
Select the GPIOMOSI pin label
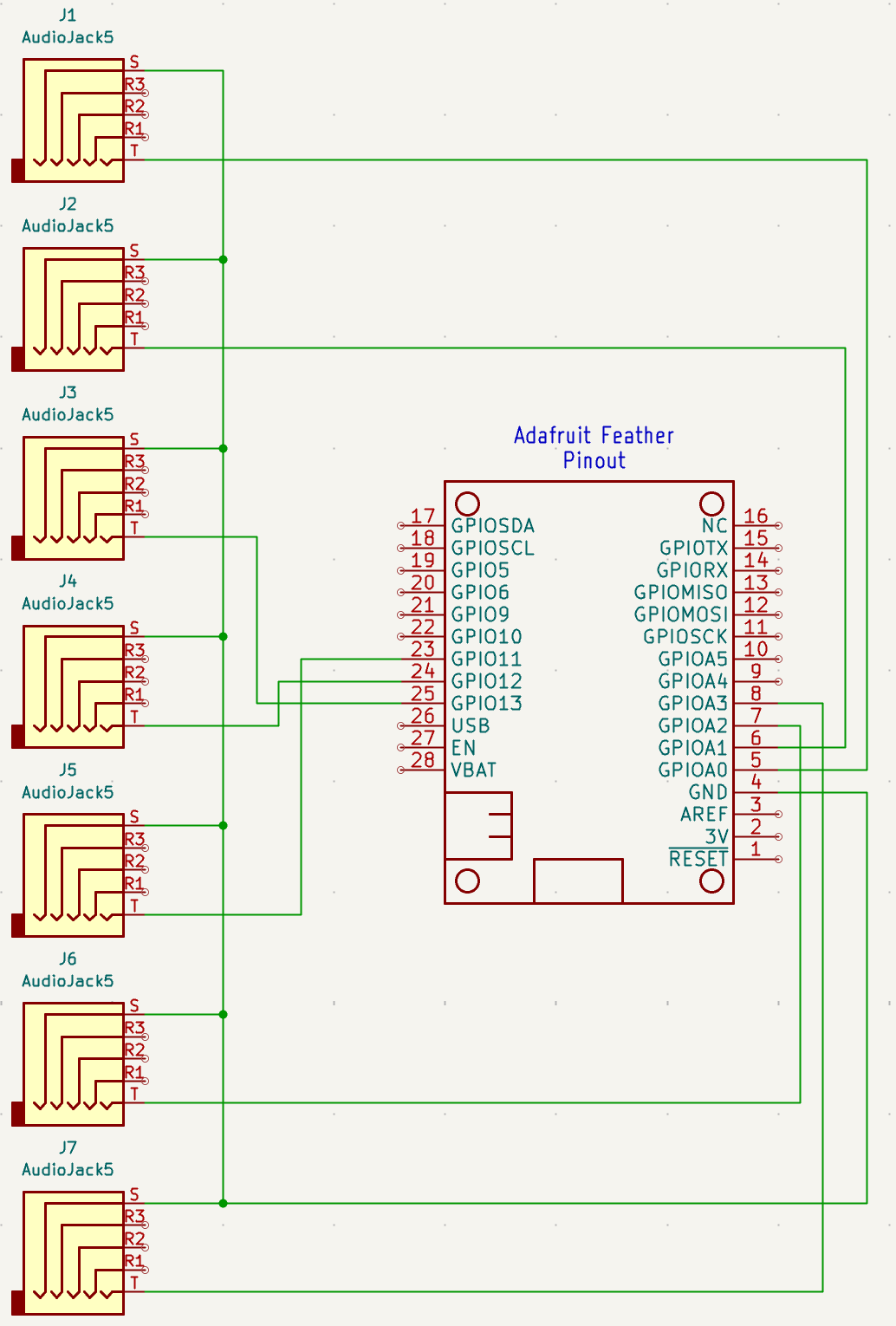681,615
